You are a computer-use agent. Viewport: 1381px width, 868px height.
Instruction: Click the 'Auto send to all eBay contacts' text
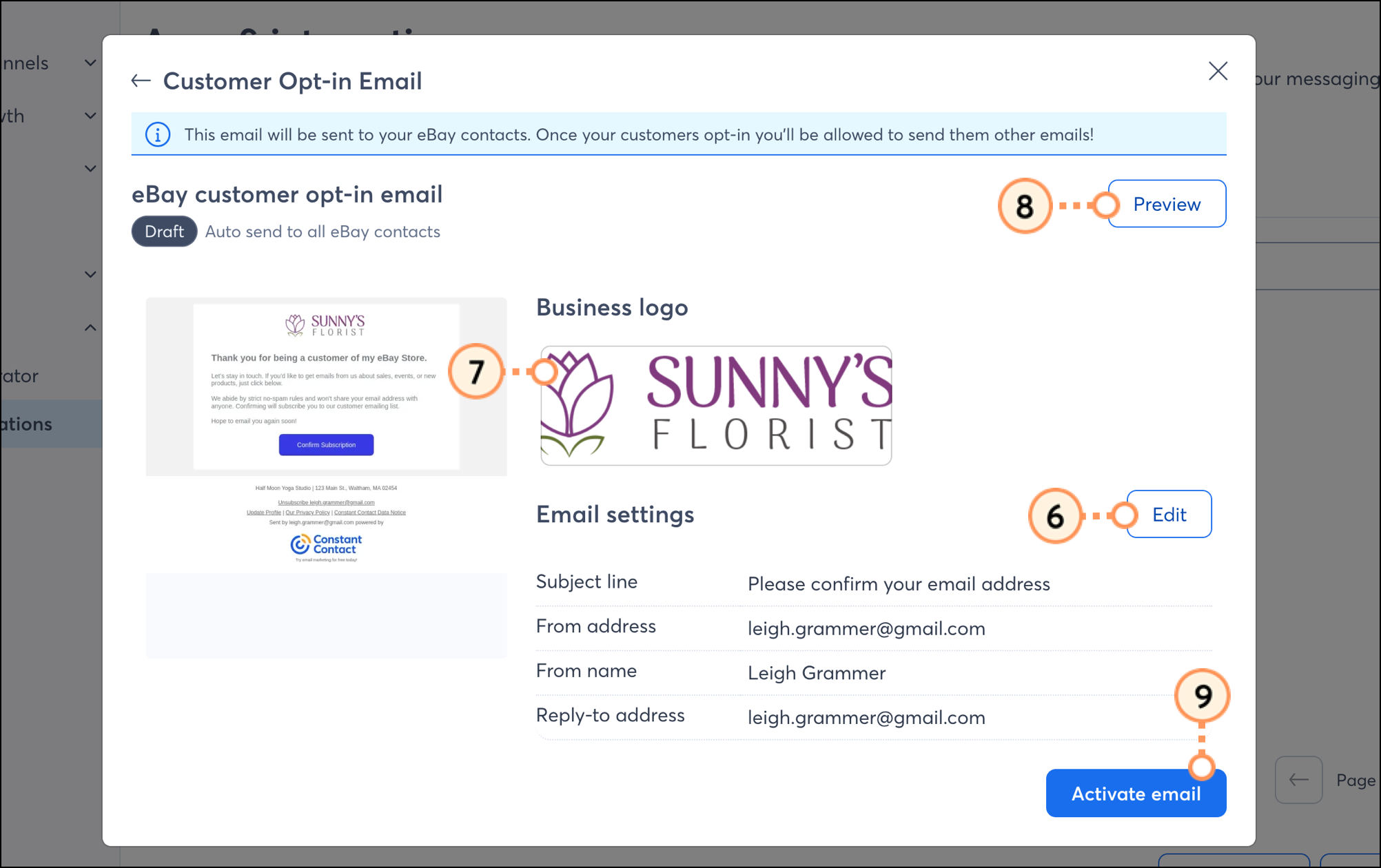point(323,231)
